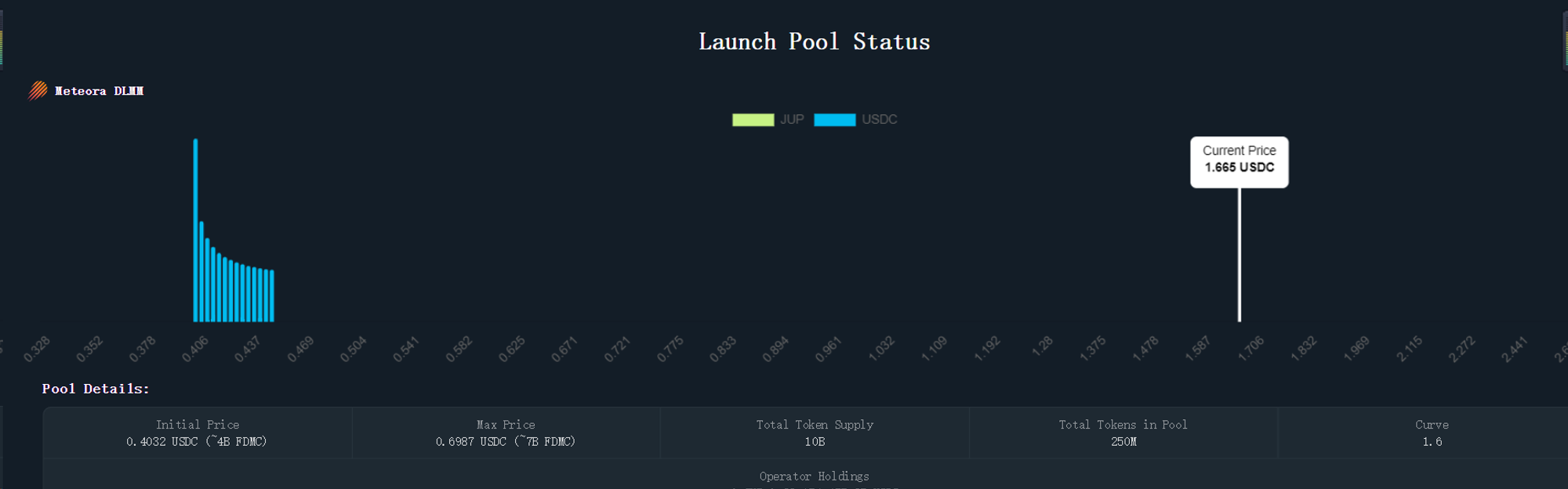The image size is (1568, 489).
Task: Select the 1.706 price axis label
Action: 1251,349
